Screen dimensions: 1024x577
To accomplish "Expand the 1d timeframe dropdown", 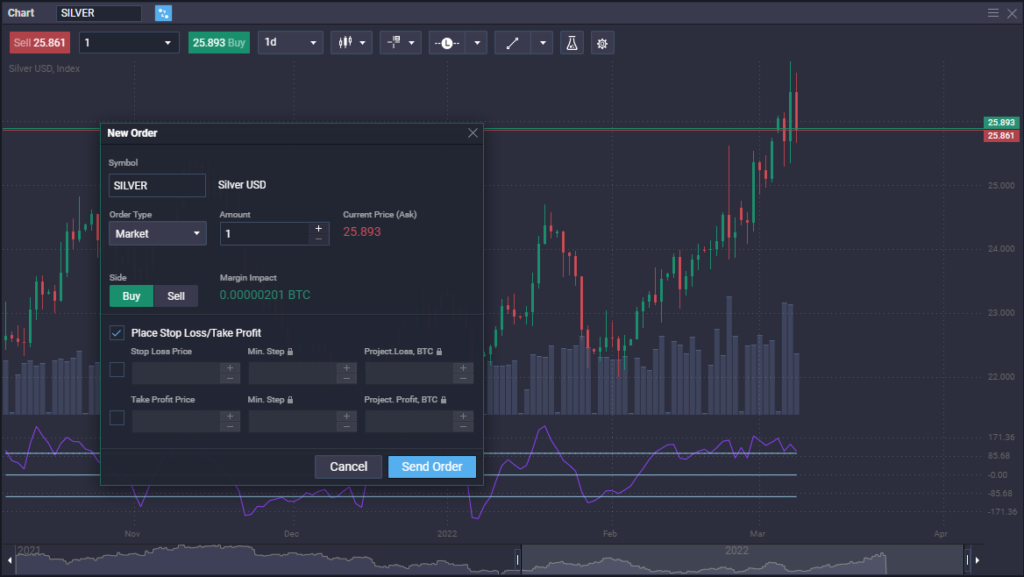I will pyautogui.click(x=290, y=42).
